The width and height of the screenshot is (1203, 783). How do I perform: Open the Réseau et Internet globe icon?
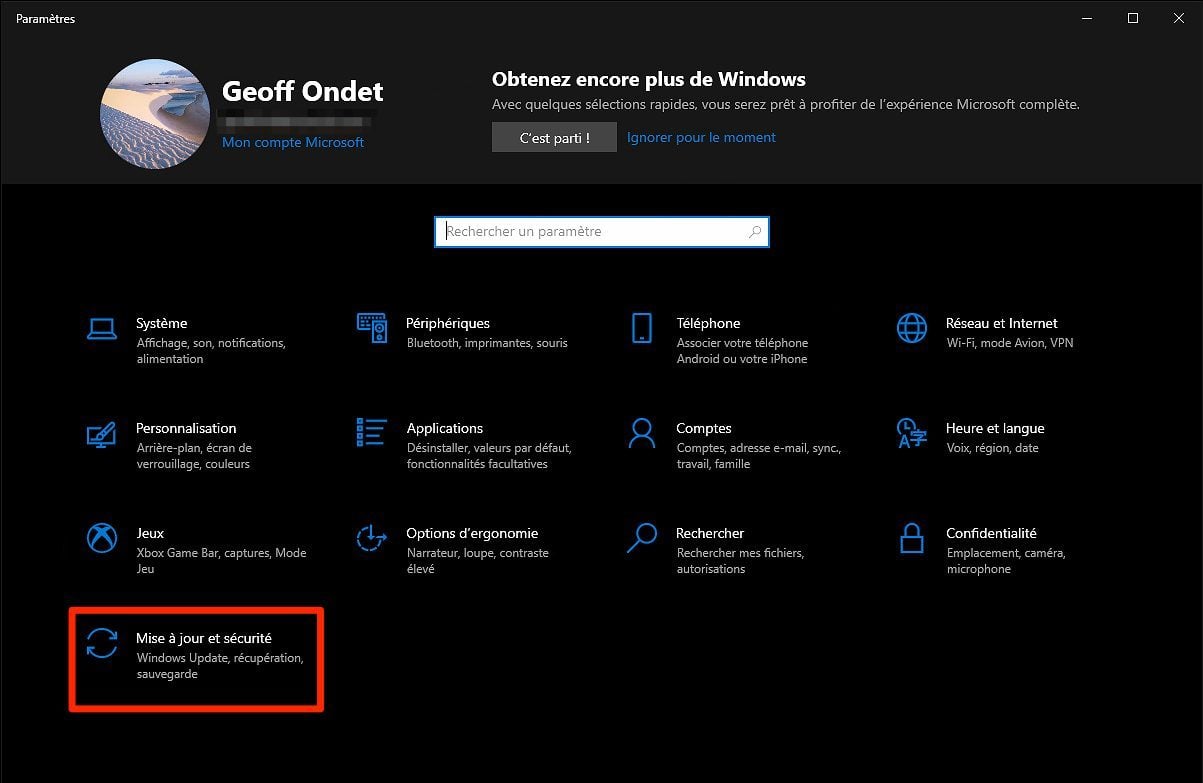click(912, 327)
